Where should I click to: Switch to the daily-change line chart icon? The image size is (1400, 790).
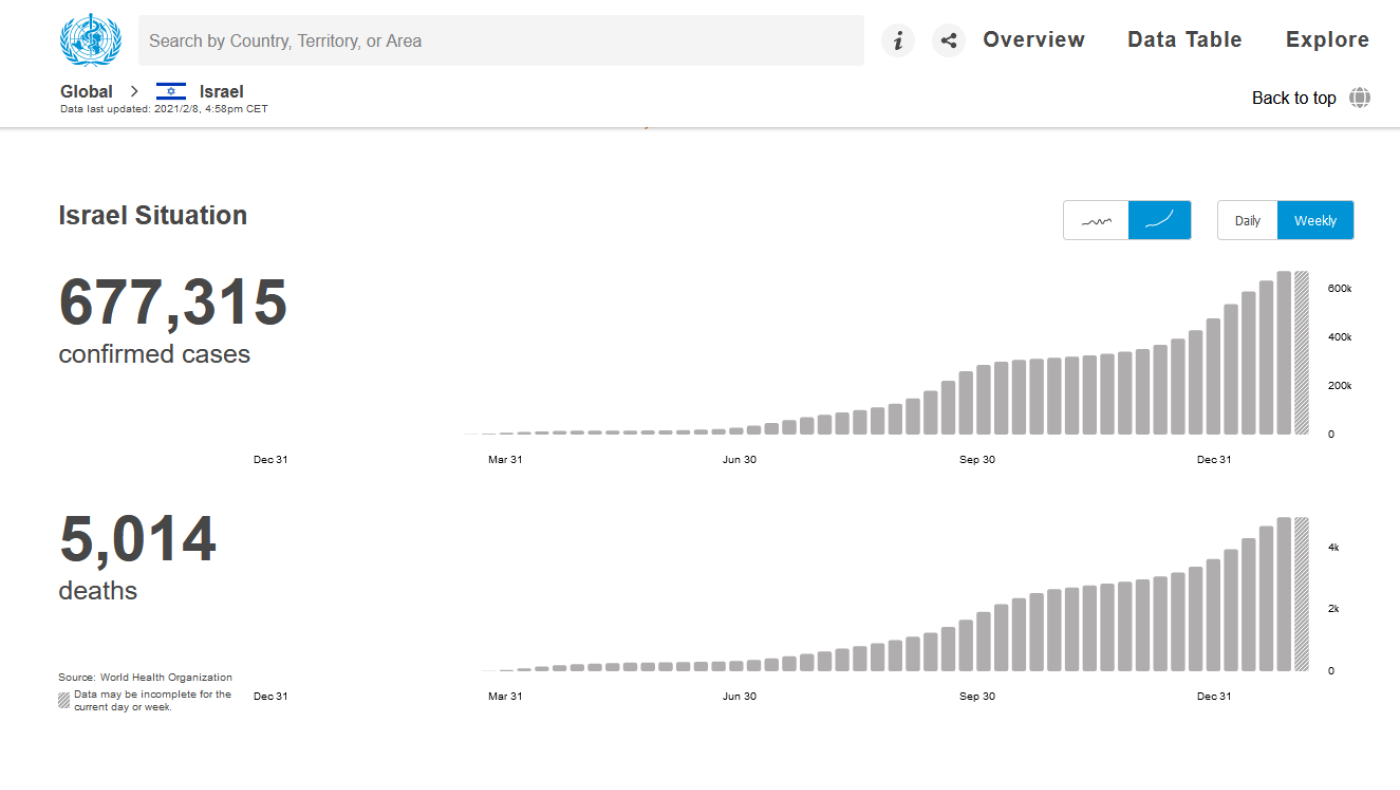click(1096, 221)
